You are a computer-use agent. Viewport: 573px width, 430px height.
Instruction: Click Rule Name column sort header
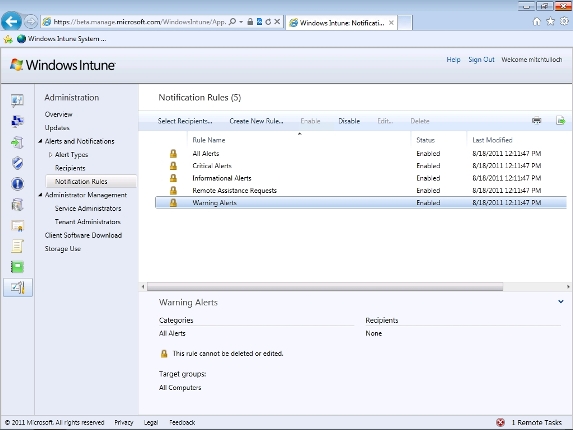(209, 140)
